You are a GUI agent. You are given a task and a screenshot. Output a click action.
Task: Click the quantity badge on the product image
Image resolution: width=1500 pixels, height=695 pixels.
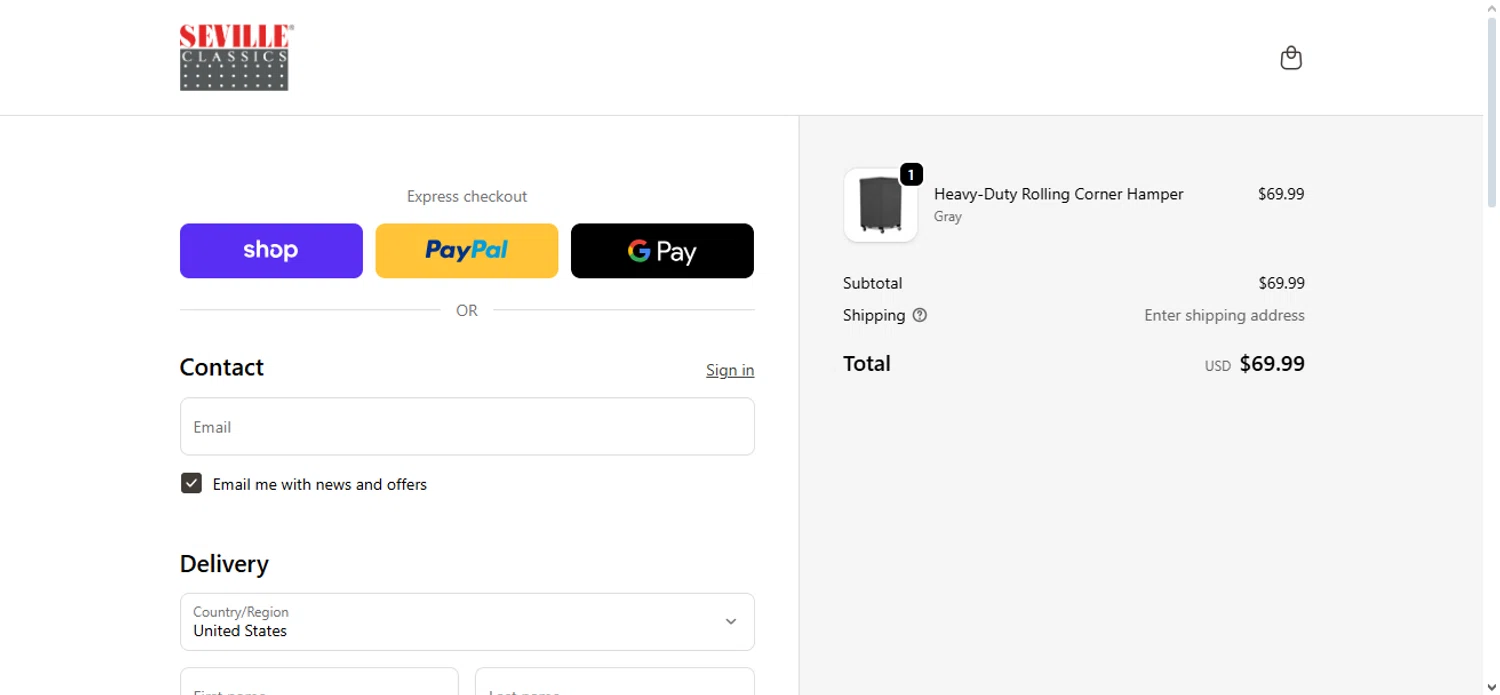click(911, 174)
